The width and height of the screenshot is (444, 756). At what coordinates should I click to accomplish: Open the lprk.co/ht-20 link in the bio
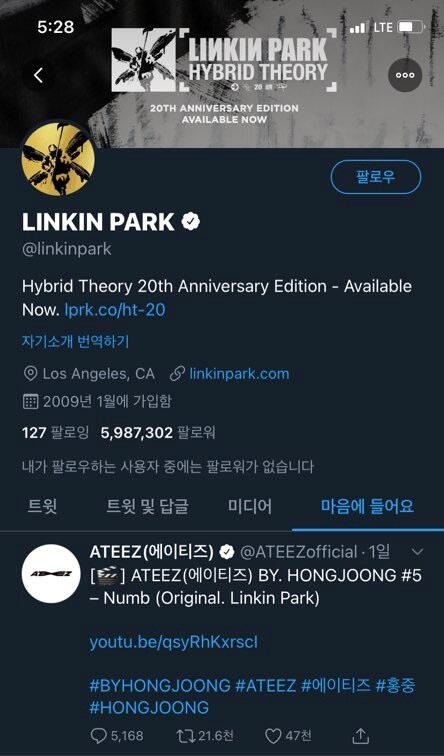[x=115, y=310]
